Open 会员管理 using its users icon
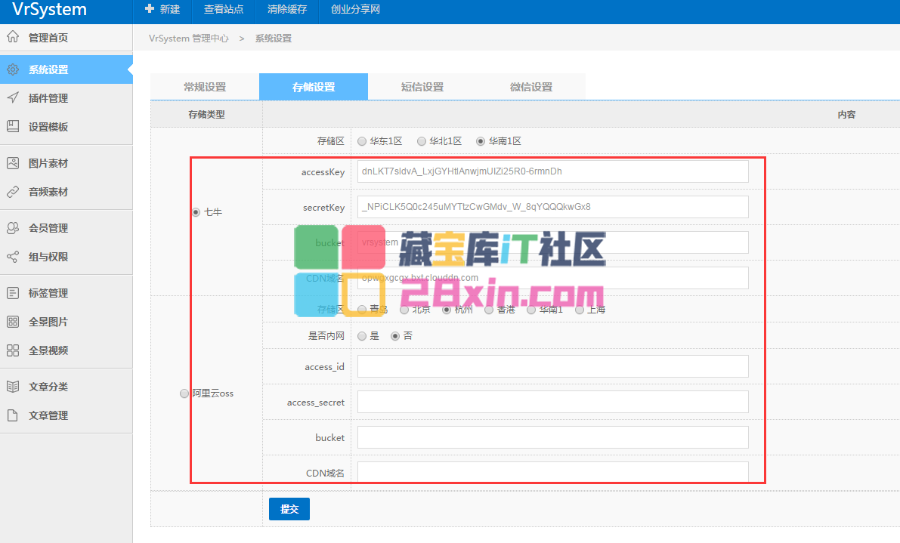Viewport: 900px width, 543px height. [x=13, y=228]
